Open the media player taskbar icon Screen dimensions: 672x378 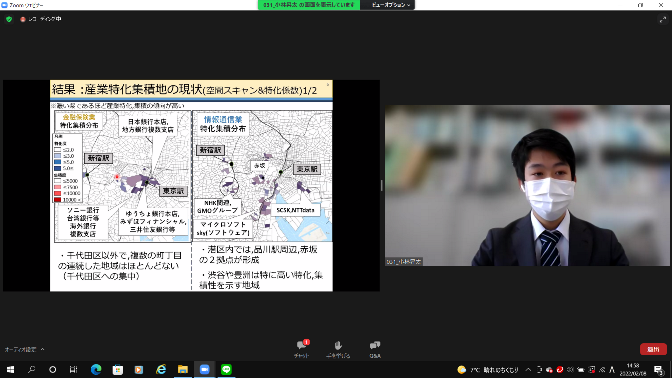(x=139, y=369)
